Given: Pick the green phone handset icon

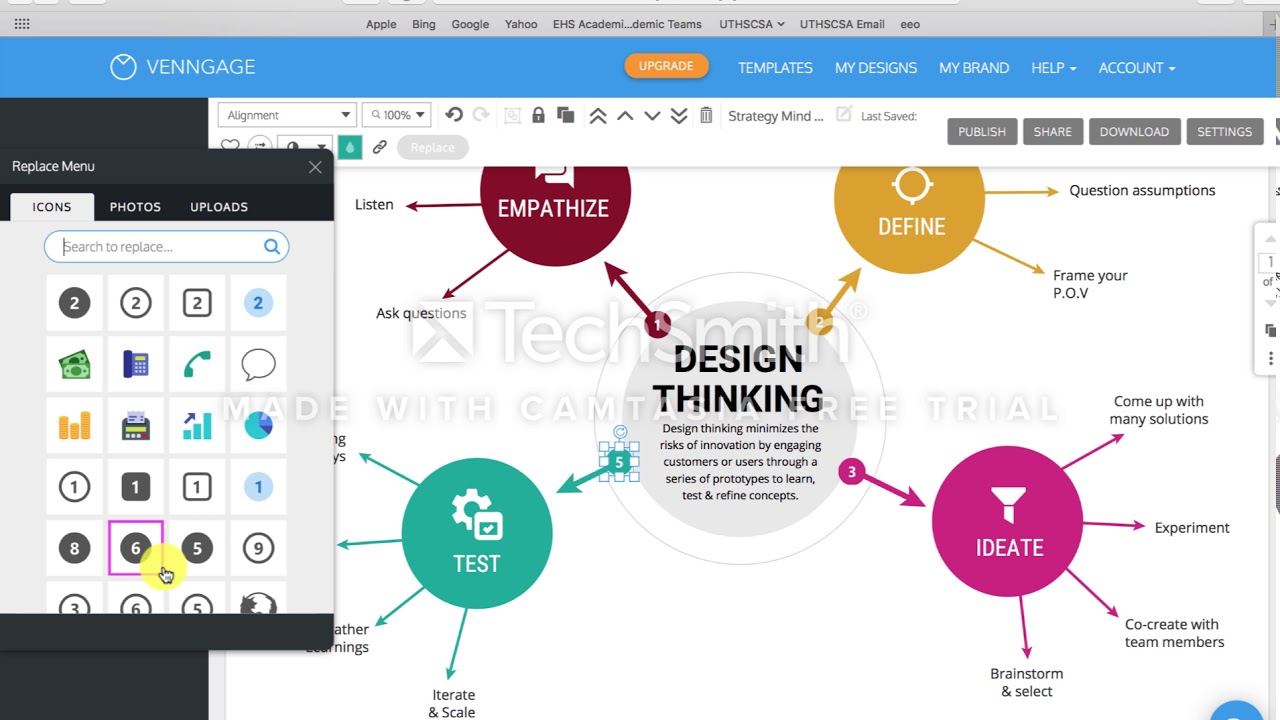Looking at the screenshot, I should [x=197, y=364].
